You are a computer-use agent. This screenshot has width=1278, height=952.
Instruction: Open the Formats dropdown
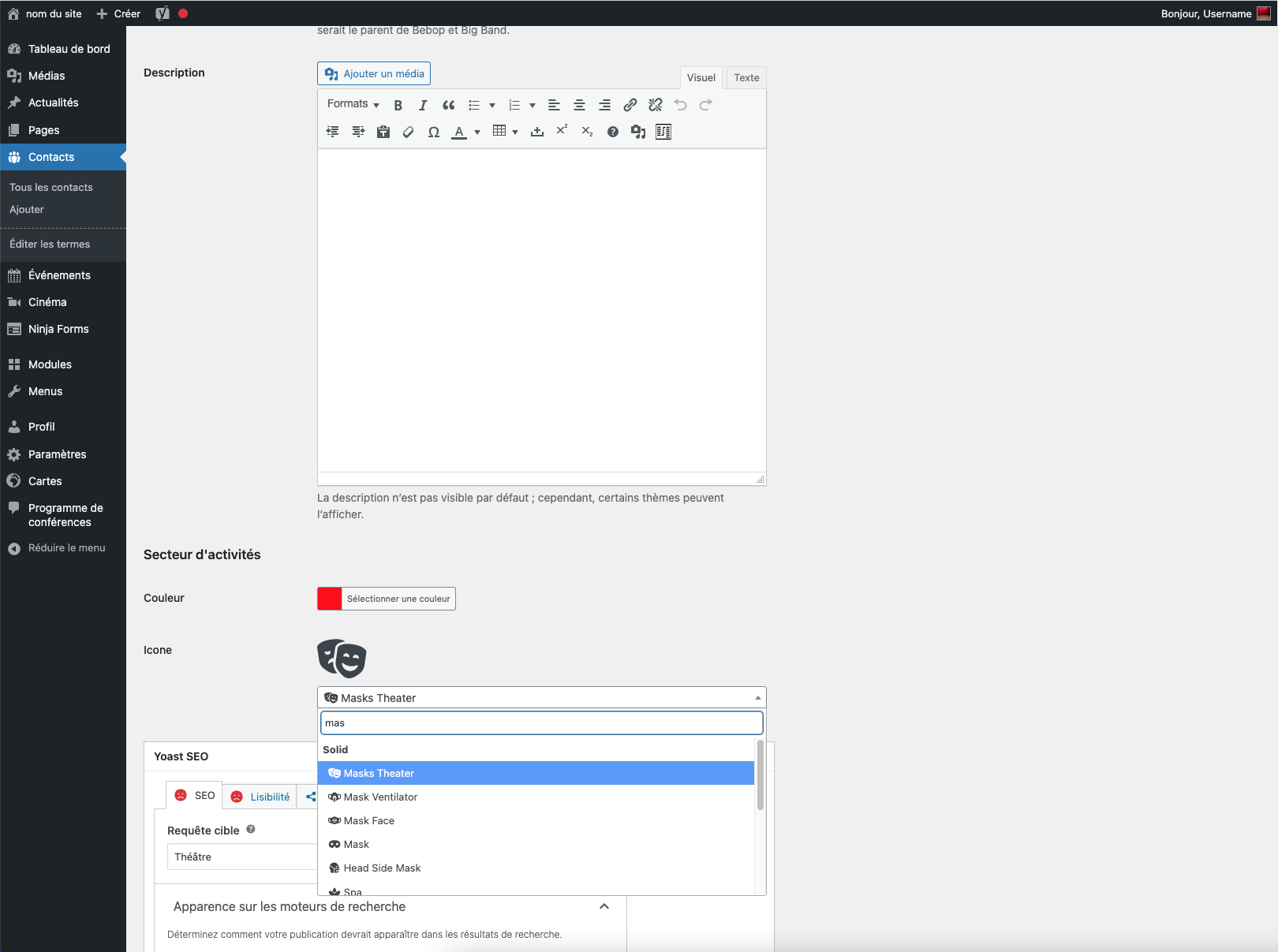(x=353, y=104)
